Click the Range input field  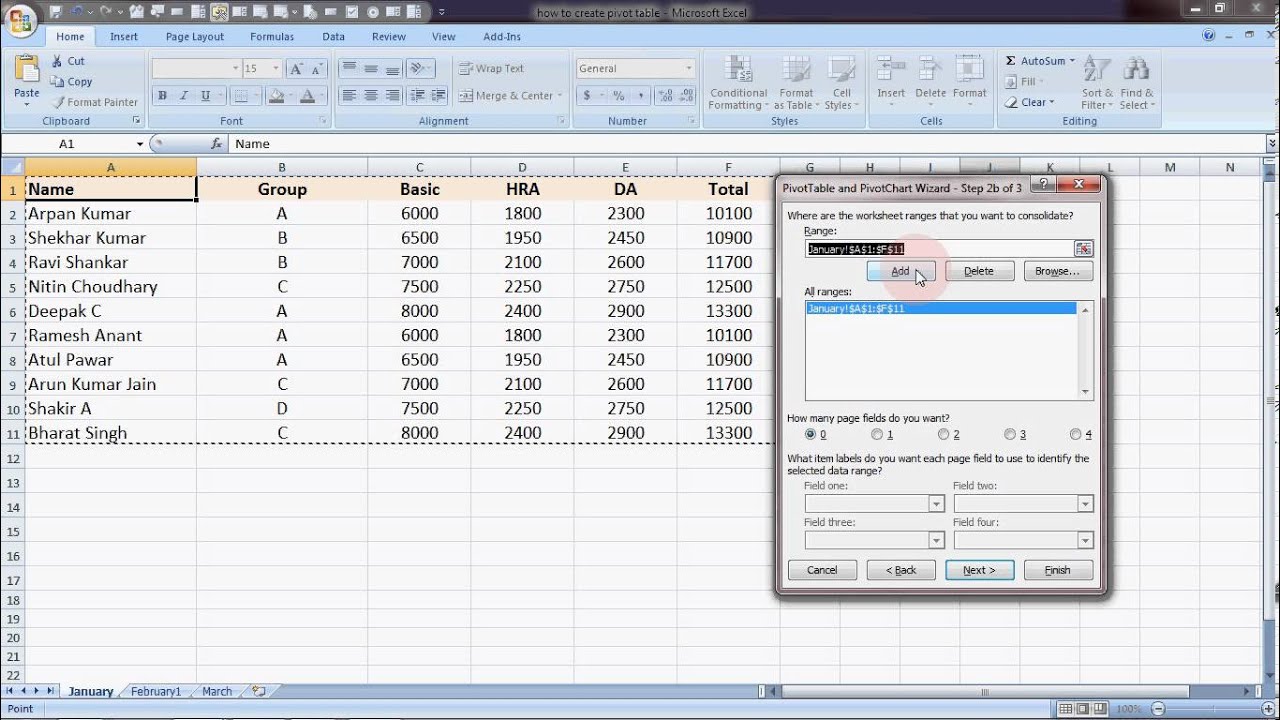[940, 249]
